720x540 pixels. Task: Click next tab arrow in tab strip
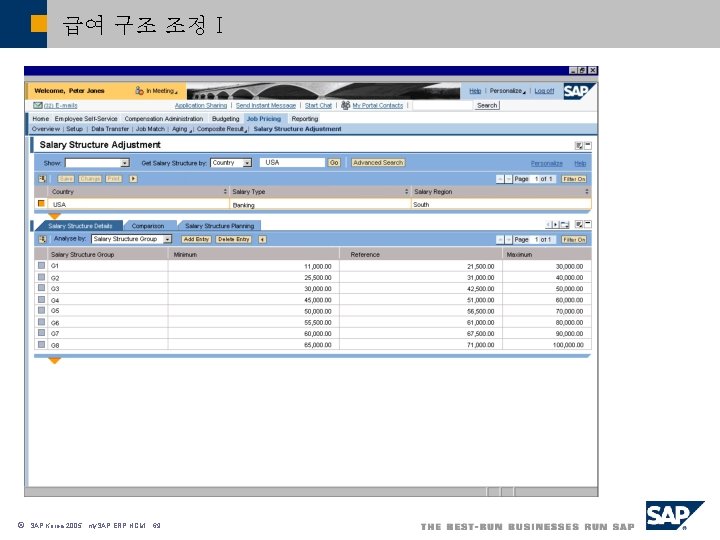(556, 225)
